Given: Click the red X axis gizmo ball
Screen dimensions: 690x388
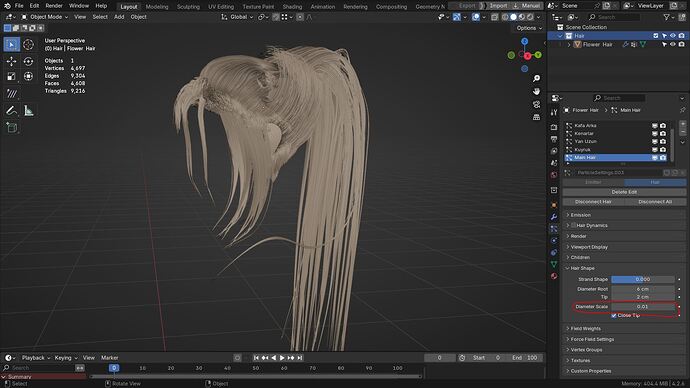Looking at the screenshot, I should click(x=527, y=56).
